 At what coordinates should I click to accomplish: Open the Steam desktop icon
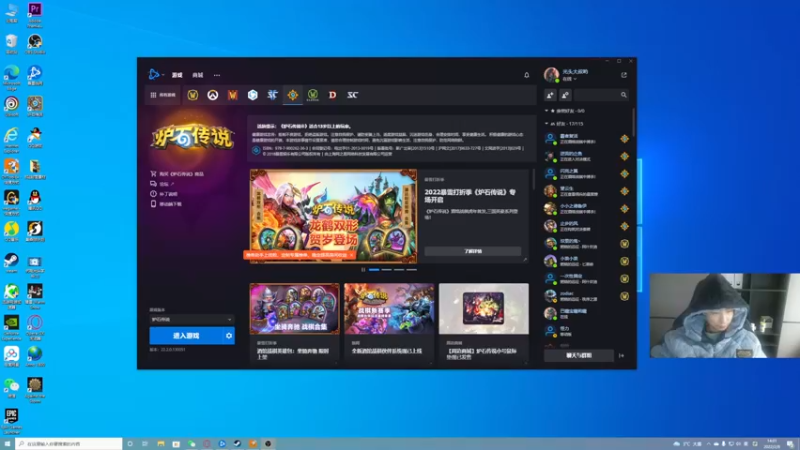[11, 263]
